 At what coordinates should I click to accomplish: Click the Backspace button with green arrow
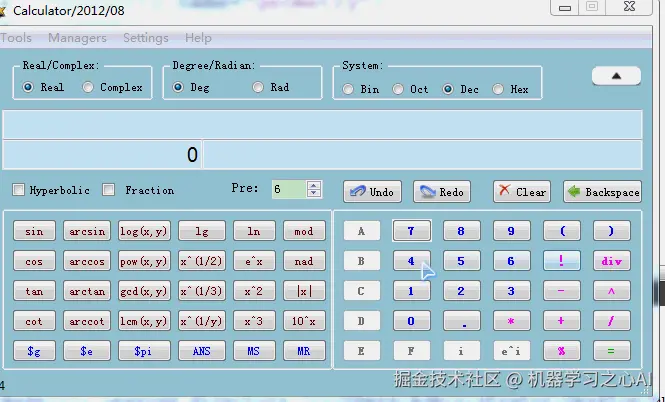(602, 192)
